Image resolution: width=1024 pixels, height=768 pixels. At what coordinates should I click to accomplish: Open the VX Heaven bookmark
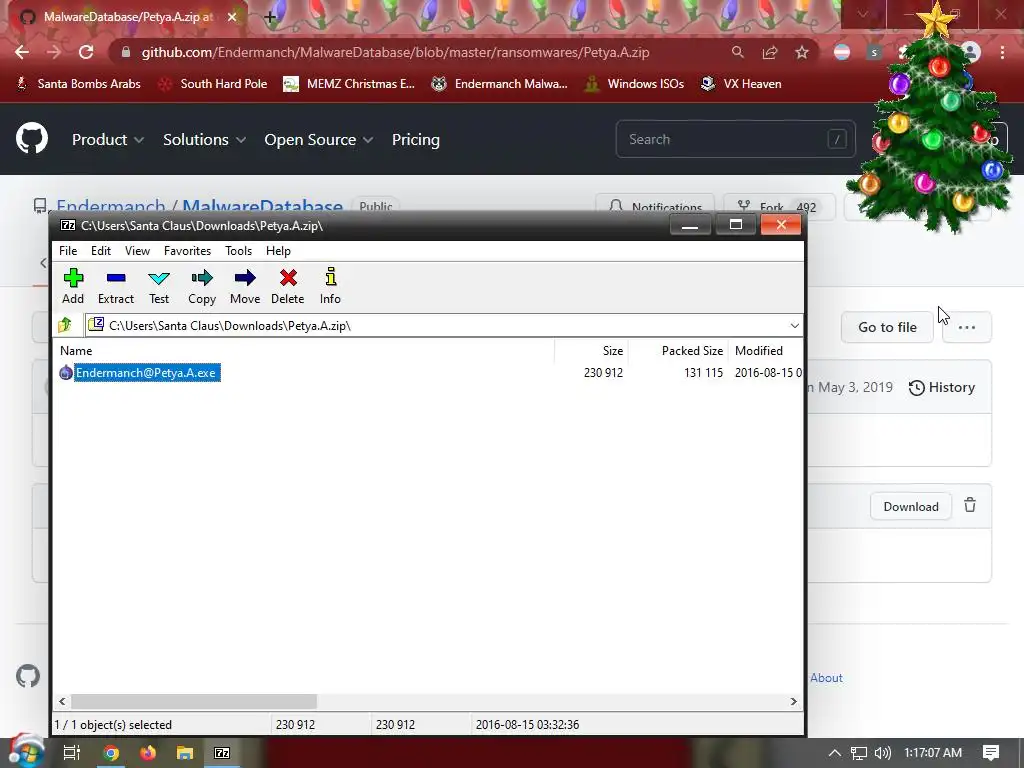[741, 84]
